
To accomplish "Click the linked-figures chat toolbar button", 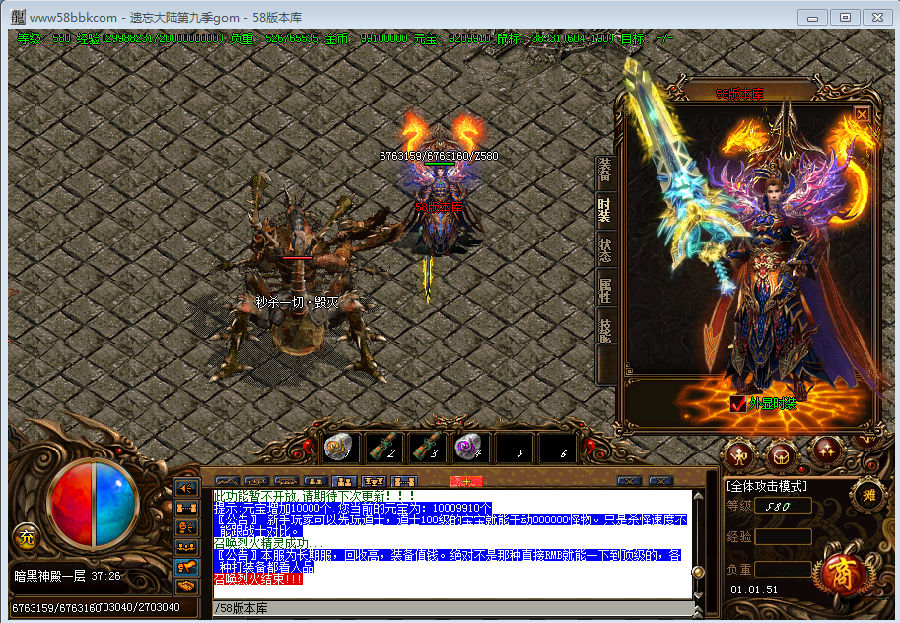I will [x=404, y=481].
